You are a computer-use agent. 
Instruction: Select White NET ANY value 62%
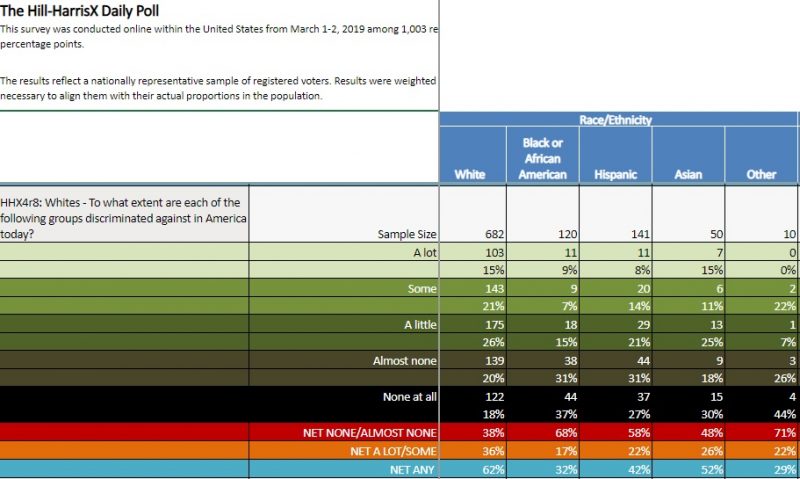point(493,470)
